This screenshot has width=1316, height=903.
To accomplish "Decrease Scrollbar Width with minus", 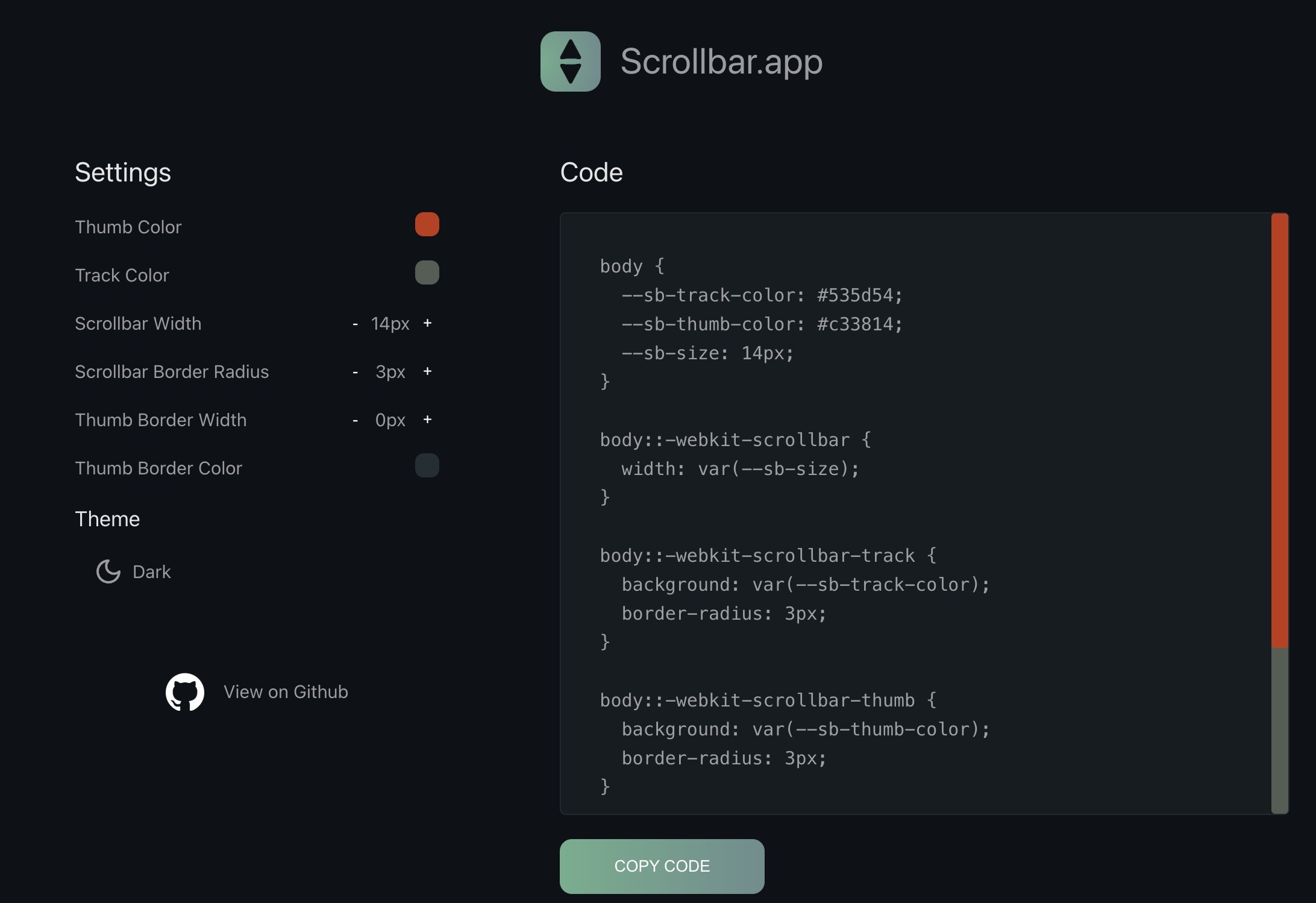I will click(356, 324).
